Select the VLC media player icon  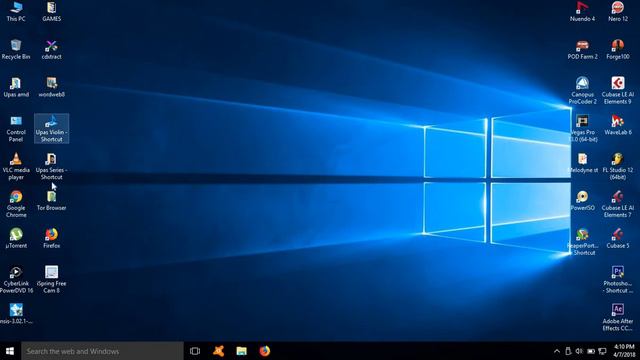(16, 167)
